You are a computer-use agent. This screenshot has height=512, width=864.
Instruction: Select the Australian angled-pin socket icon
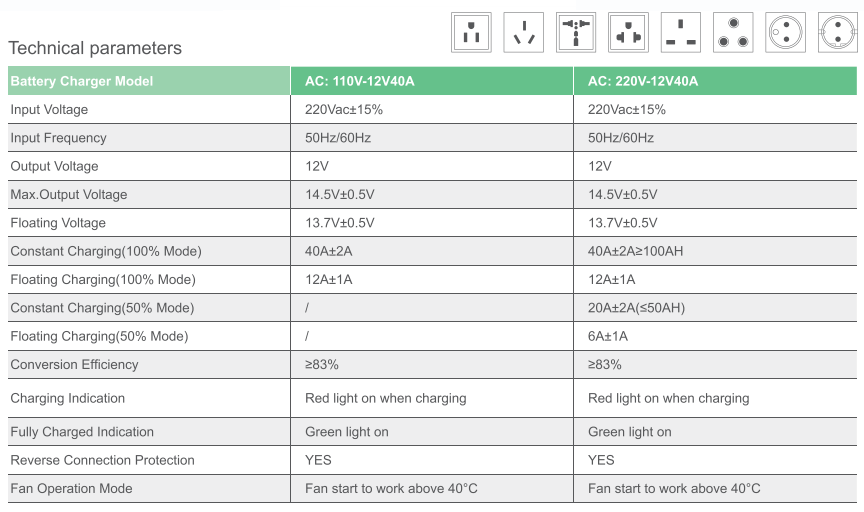tap(523, 33)
